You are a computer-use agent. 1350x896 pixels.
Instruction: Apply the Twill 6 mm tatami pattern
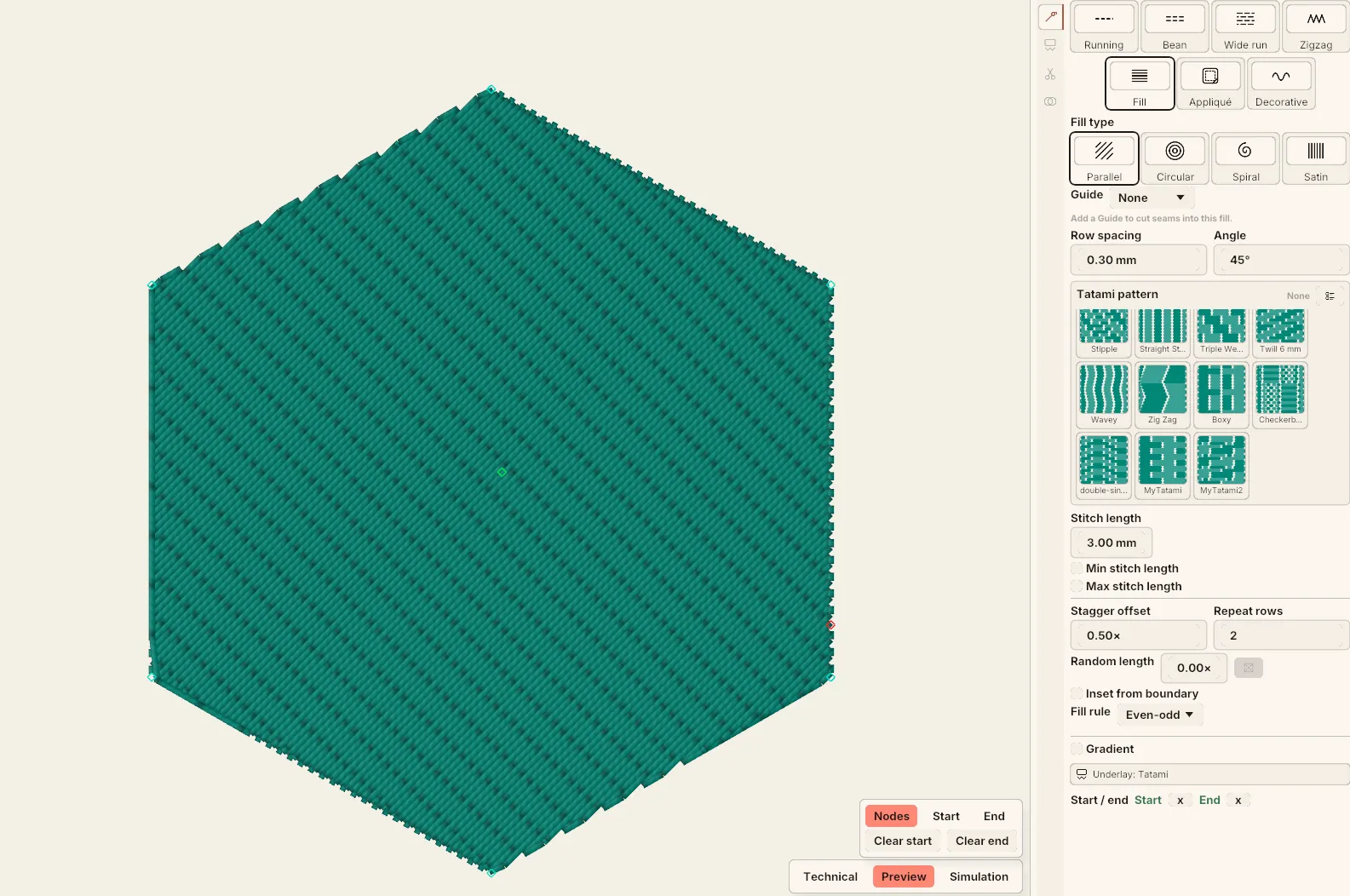1280,332
